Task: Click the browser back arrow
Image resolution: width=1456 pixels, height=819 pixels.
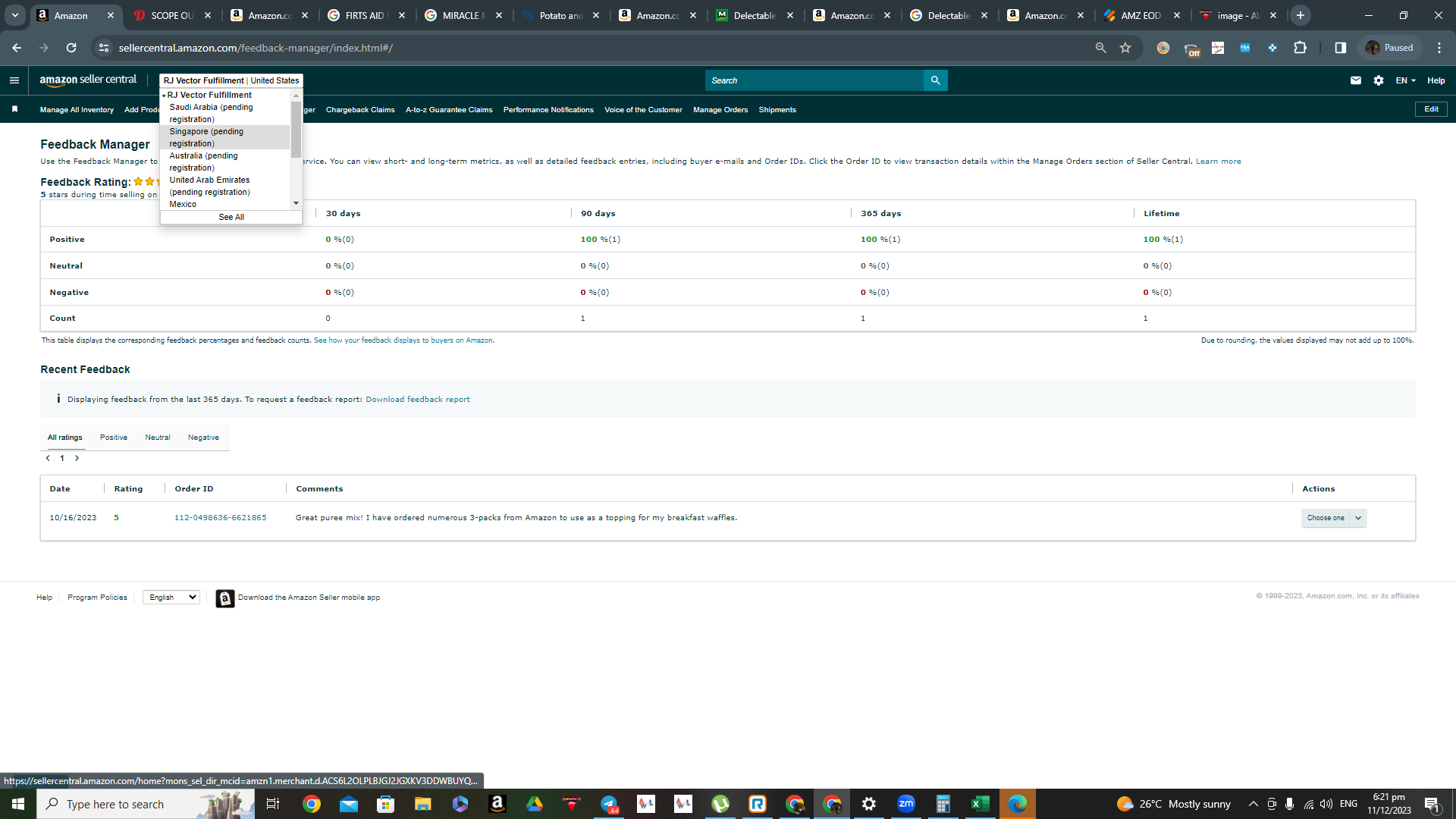Action: point(17,48)
